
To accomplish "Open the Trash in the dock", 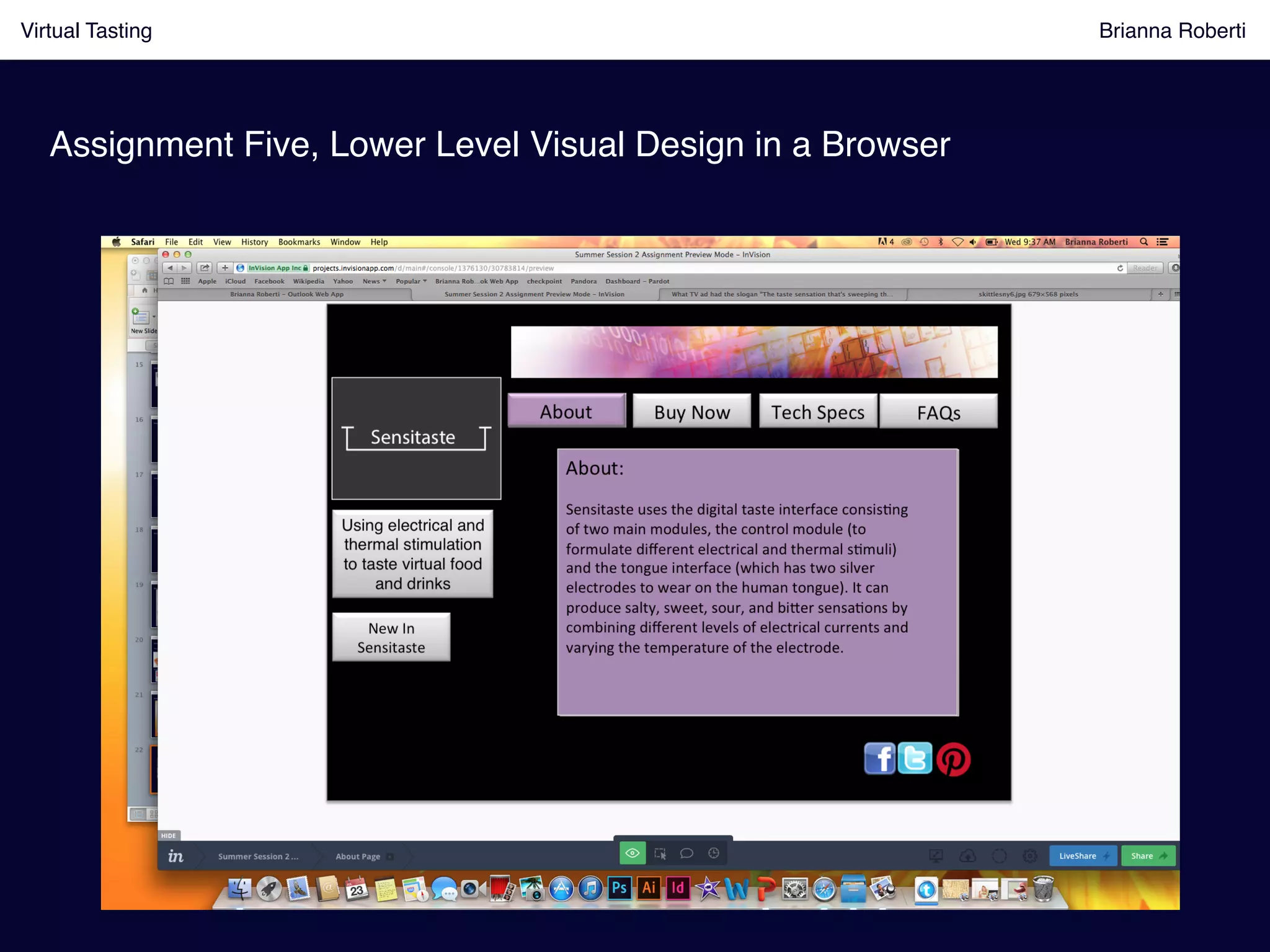I will 1043,889.
